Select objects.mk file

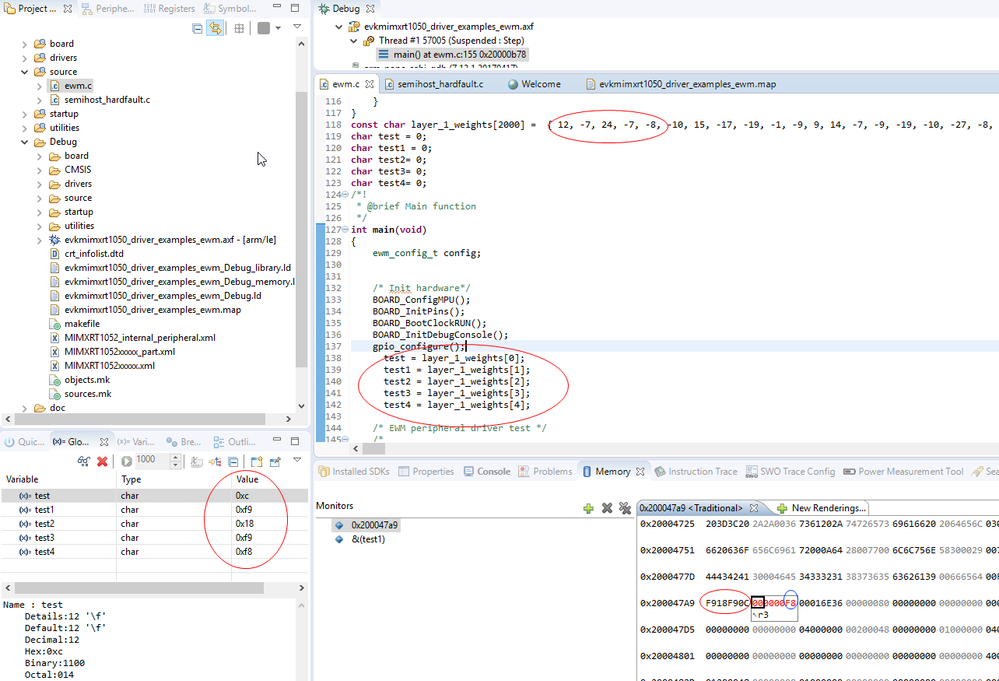(x=87, y=380)
